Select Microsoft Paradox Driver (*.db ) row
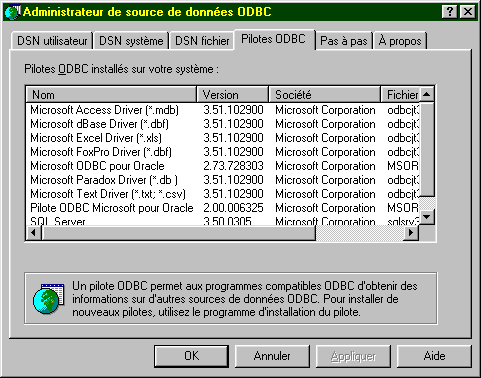Viewport: 481px width, 378px height. [x=222, y=180]
